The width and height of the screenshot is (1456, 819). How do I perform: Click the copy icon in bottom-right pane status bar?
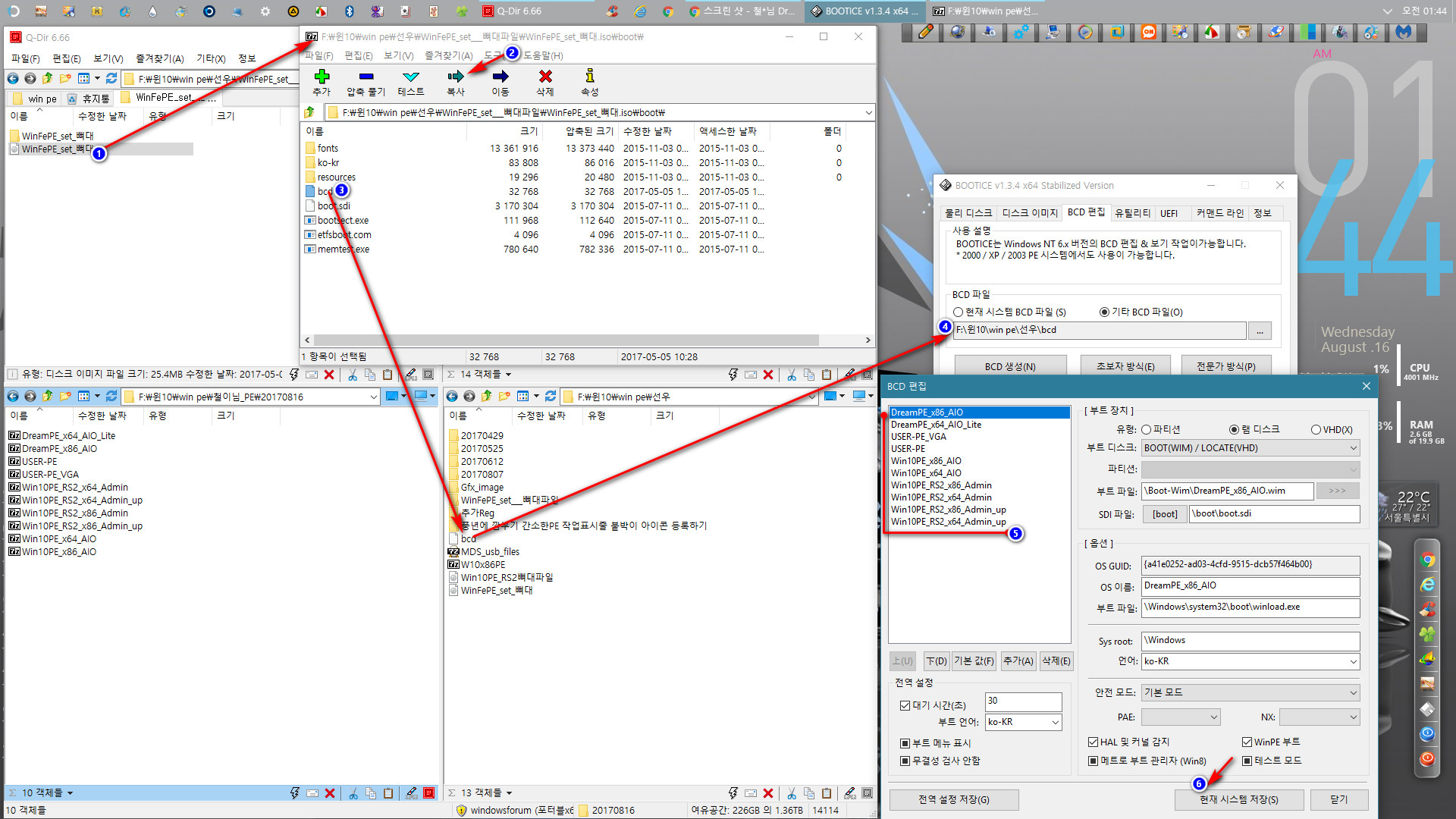click(x=809, y=793)
